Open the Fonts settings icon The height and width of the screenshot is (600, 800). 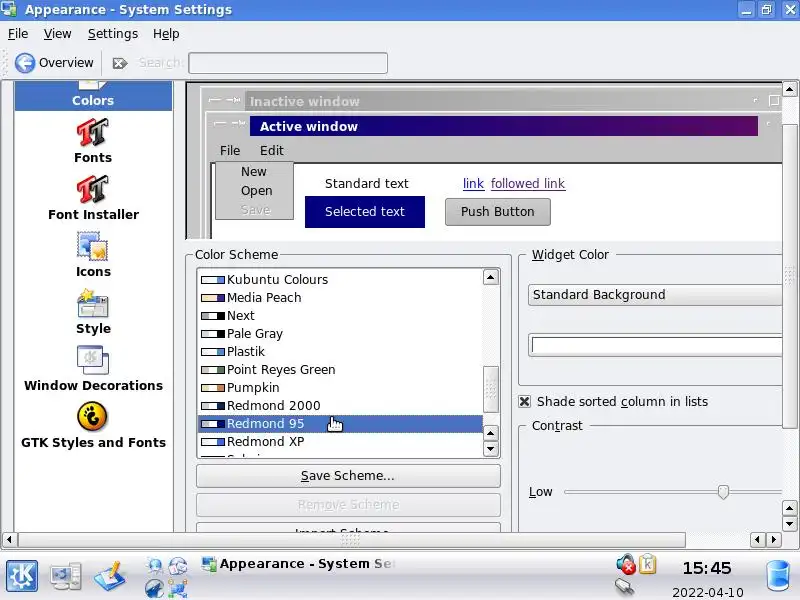pyautogui.click(x=92, y=141)
